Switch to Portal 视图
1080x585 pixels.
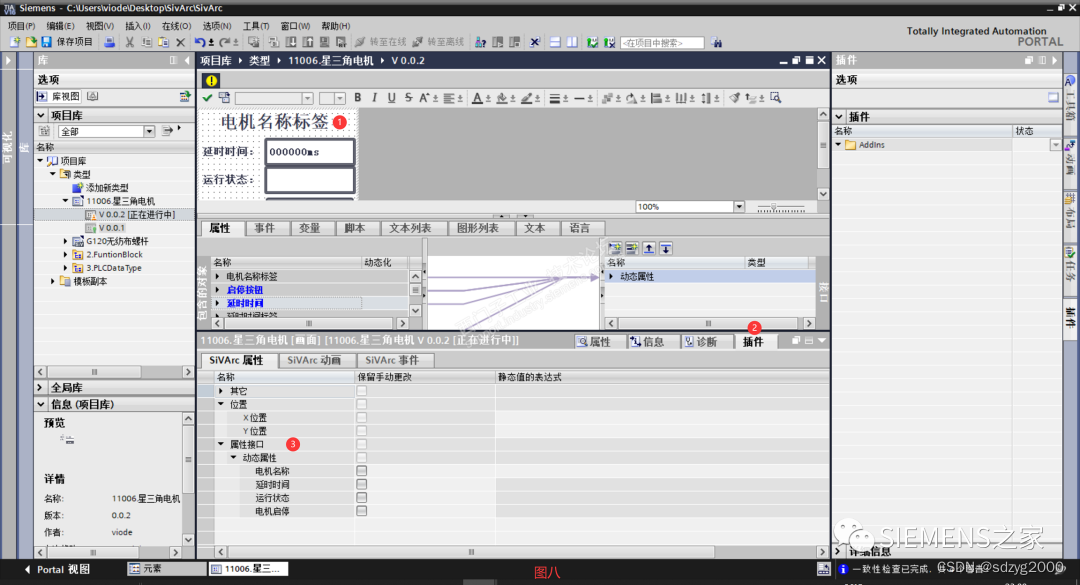[x=58, y=569]
